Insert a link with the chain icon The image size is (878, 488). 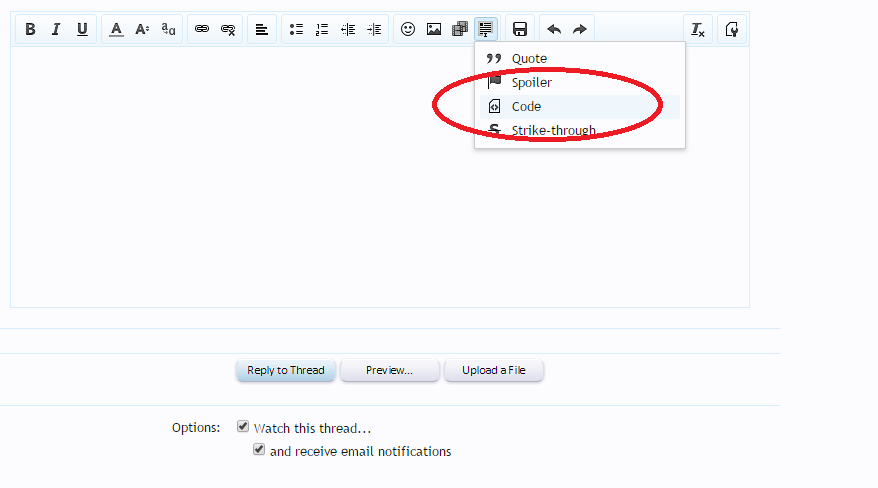(x=202, y=29)
